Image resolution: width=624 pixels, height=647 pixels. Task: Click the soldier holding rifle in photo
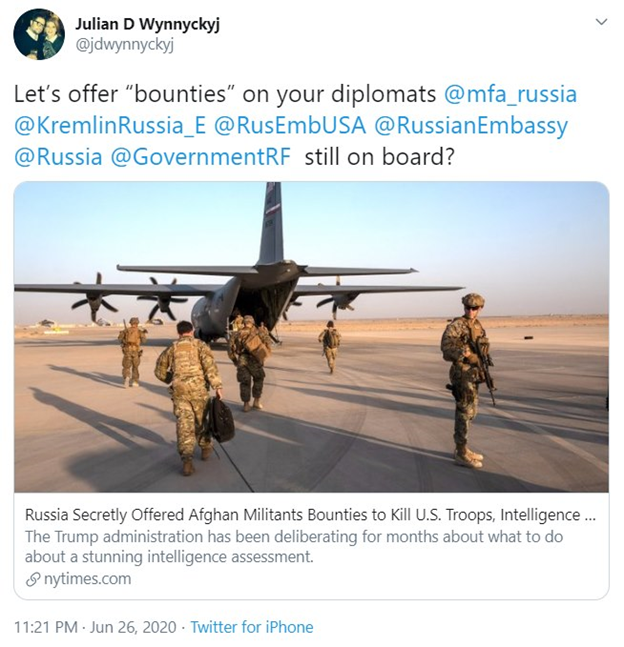pyautogui.click(x=468, y=380)
